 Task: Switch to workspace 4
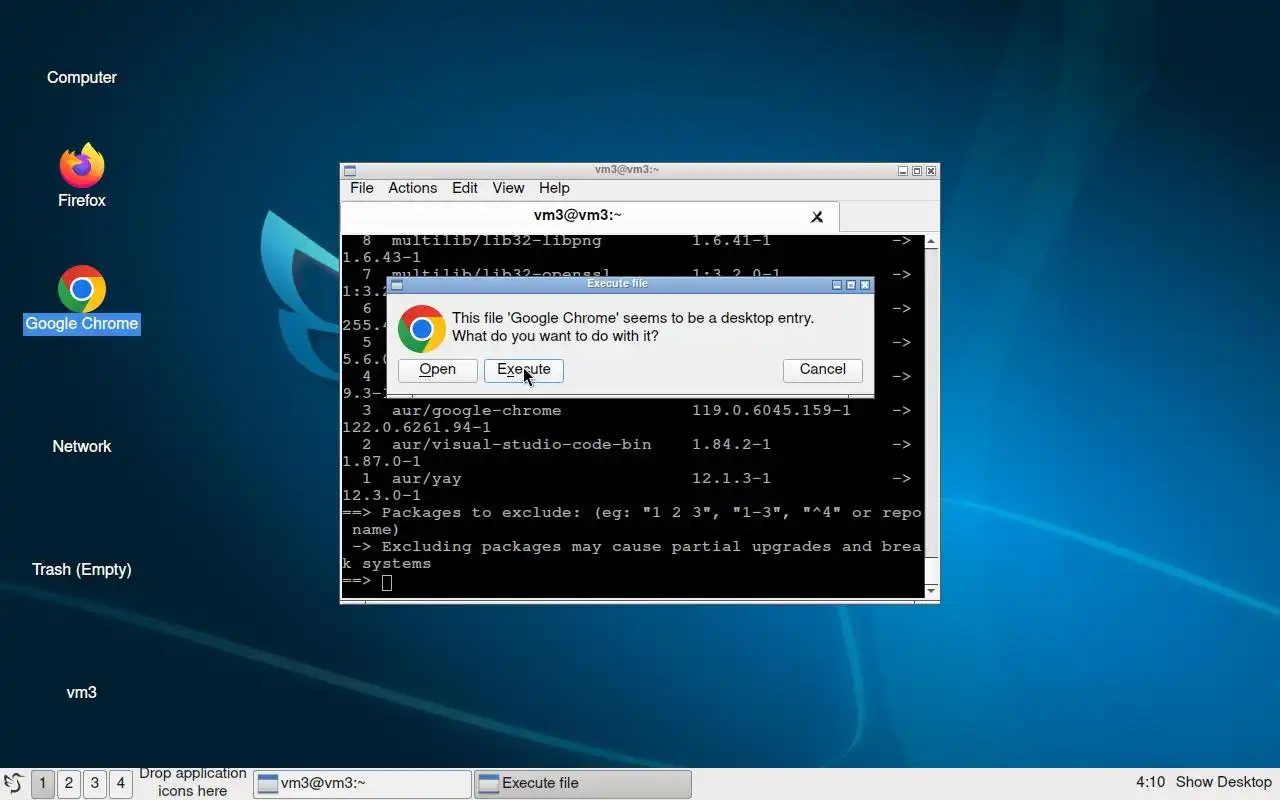[120, 783]
